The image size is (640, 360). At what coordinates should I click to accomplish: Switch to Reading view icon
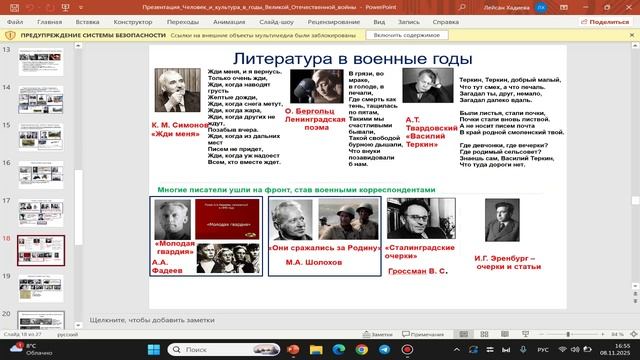(505, 334)
